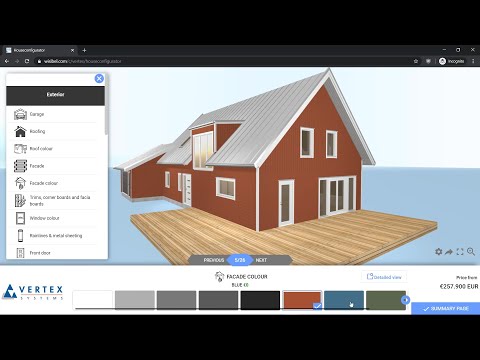Viewport: 480px width, 360px height.
Task: Click the FACADE COLOUR heading text
Action: (247, 277)
